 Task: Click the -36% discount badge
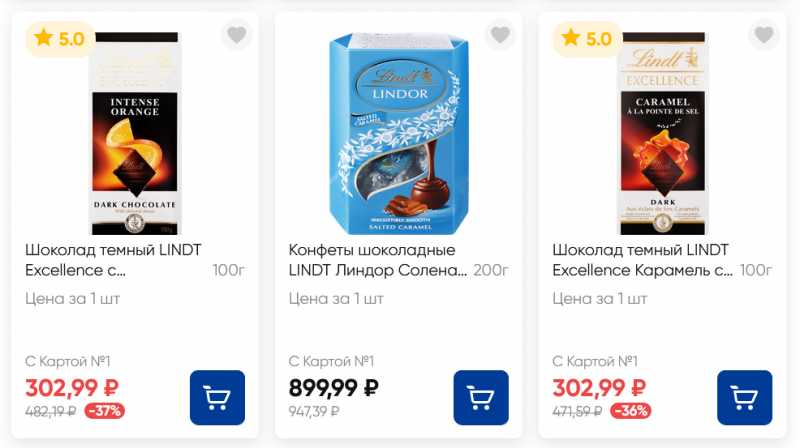click(632, 410)
